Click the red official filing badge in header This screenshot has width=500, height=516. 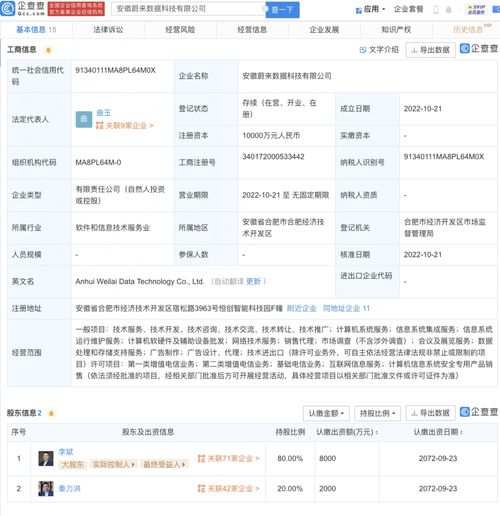[76, 9]
